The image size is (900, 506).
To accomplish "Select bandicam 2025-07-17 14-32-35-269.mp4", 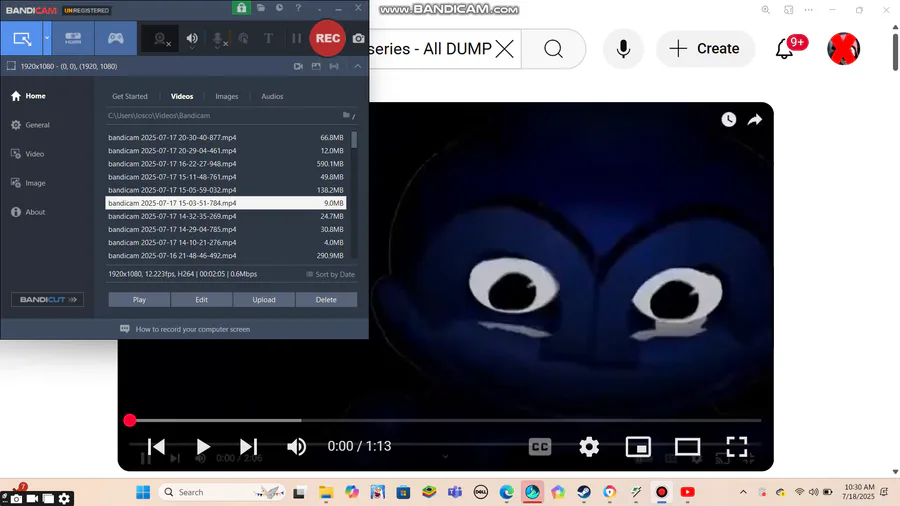I will point(226,216).
